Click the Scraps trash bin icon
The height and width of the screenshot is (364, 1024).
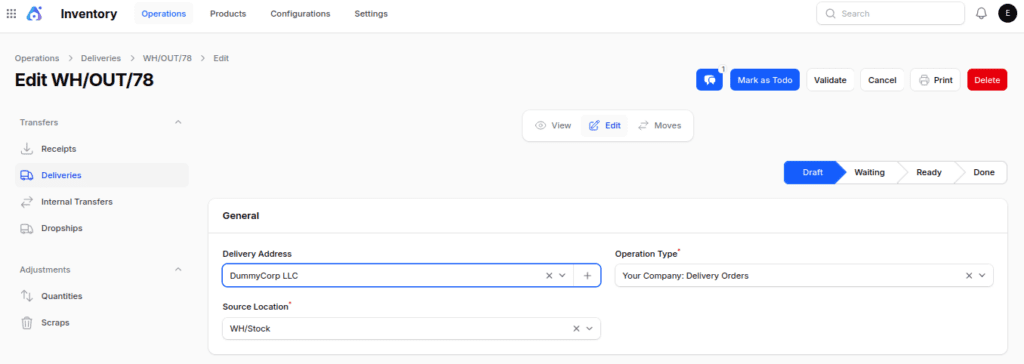click(x=27, y=323)
